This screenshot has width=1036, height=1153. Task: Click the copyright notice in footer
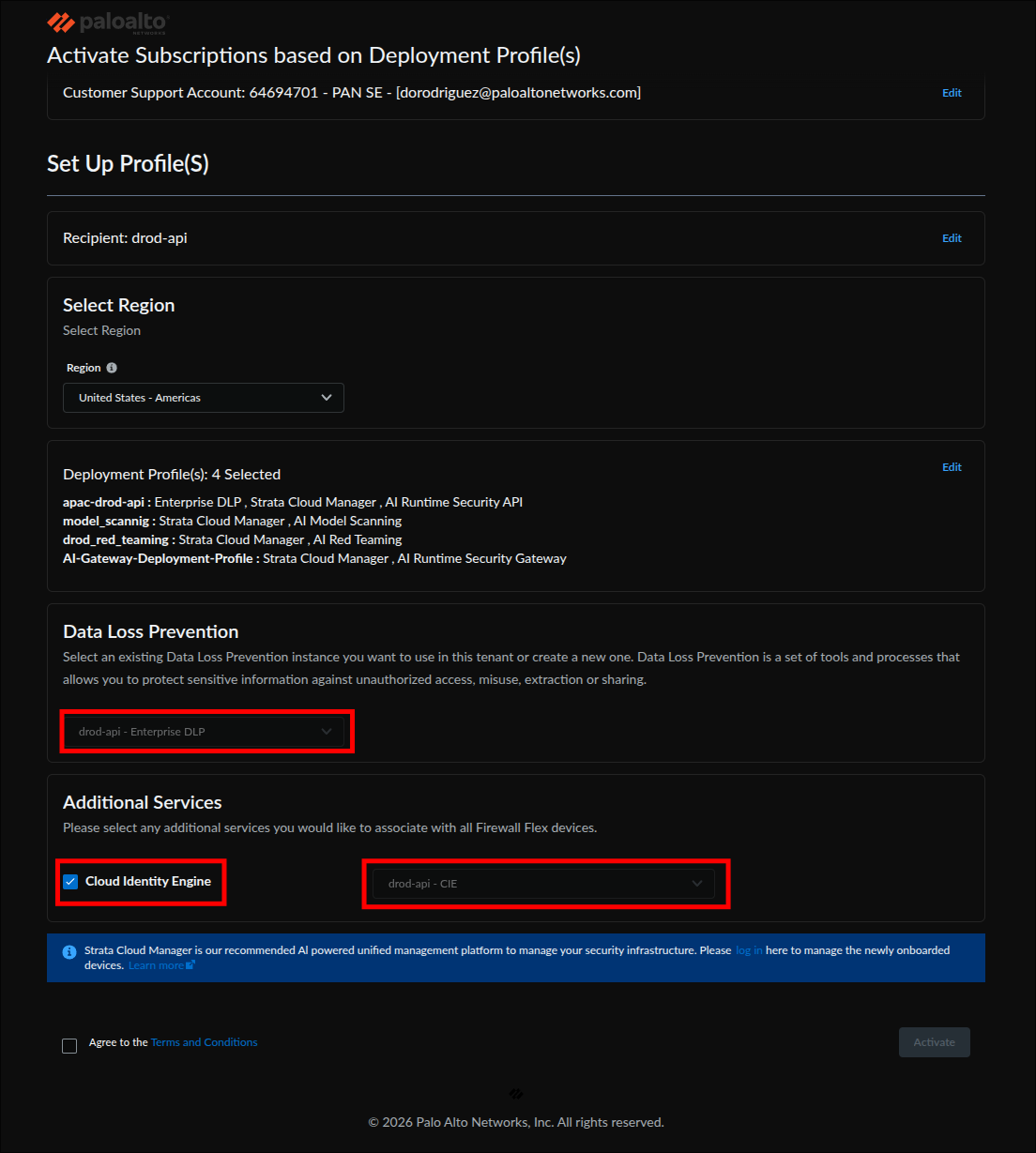(x=516, y=1122)
